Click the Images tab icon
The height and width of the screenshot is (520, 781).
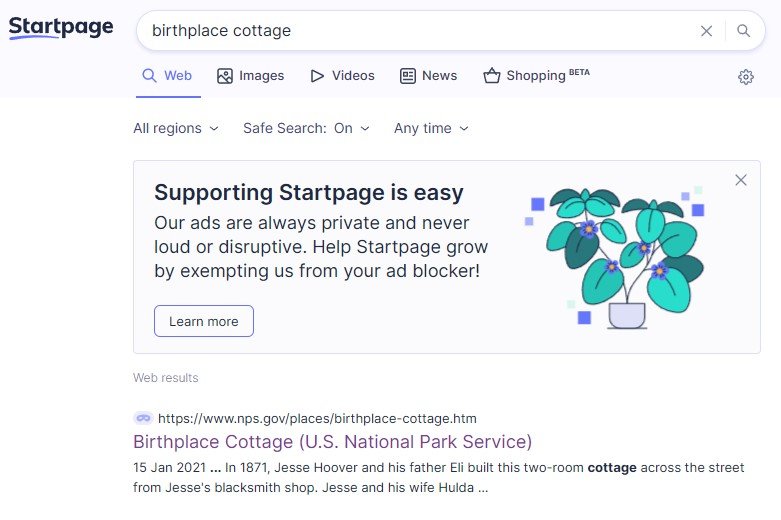[x=225, y=76]
